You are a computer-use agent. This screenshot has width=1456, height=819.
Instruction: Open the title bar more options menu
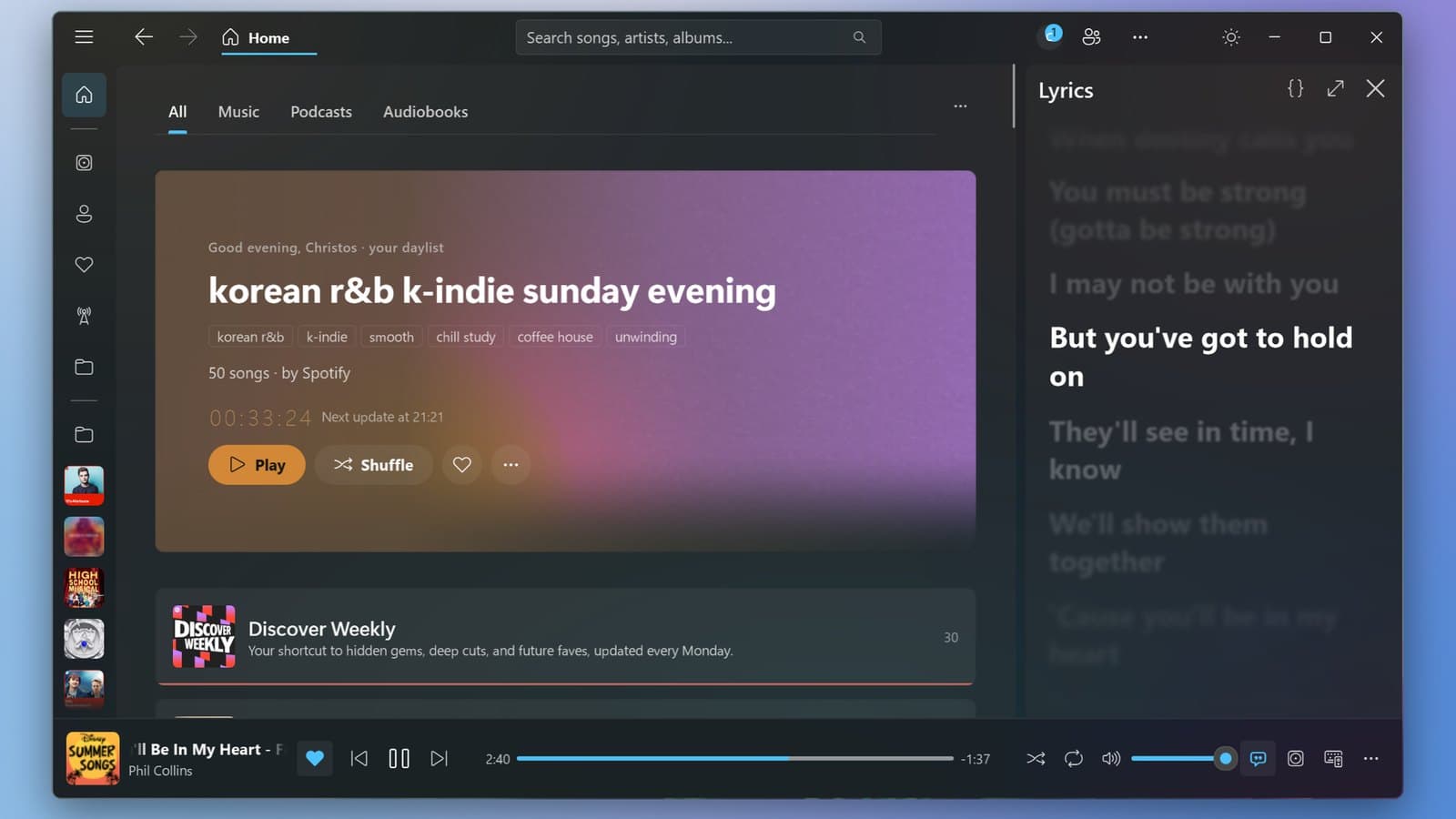pos(1140,37)
